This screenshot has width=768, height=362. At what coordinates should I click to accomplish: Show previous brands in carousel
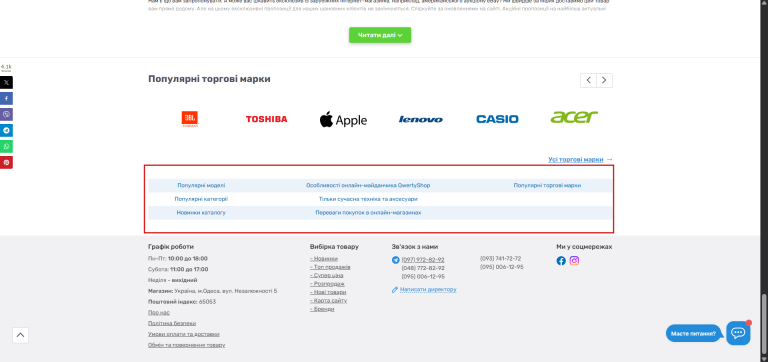pos(589,80)
